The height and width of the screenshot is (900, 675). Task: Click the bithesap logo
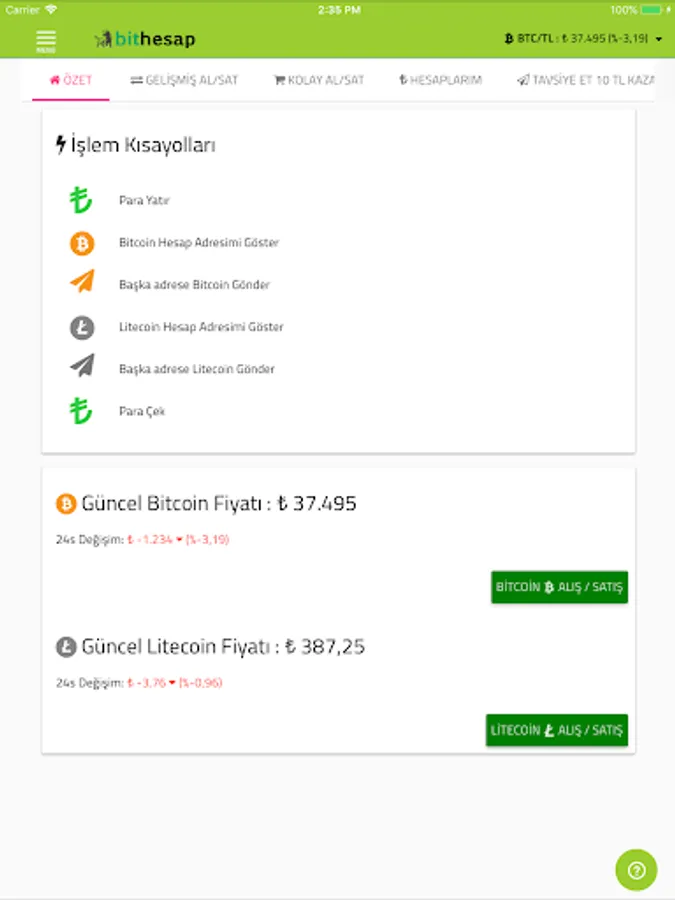tap(145, 40)
